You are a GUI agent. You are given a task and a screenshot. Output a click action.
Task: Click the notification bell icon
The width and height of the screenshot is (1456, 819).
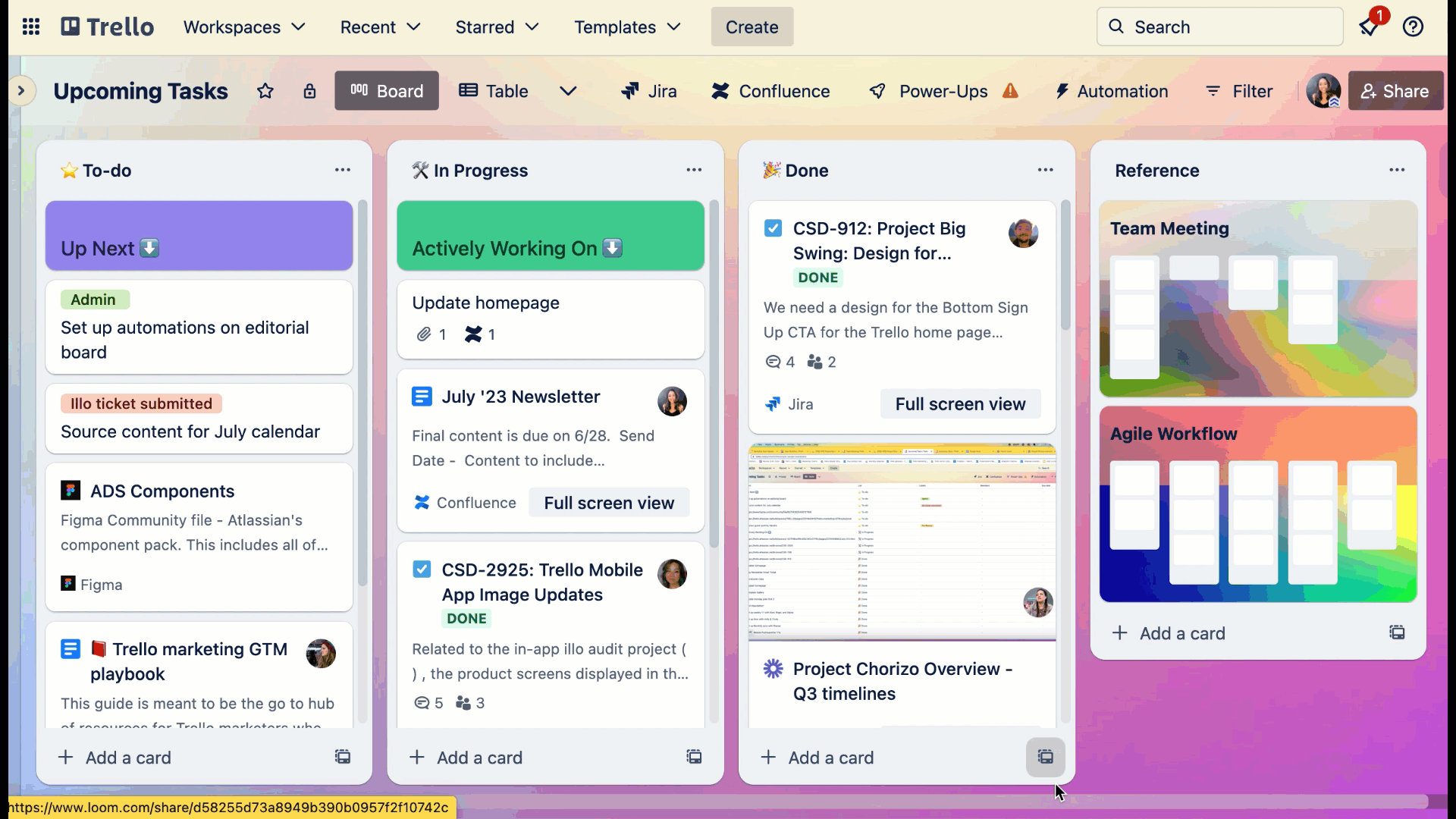[1370, 27]
